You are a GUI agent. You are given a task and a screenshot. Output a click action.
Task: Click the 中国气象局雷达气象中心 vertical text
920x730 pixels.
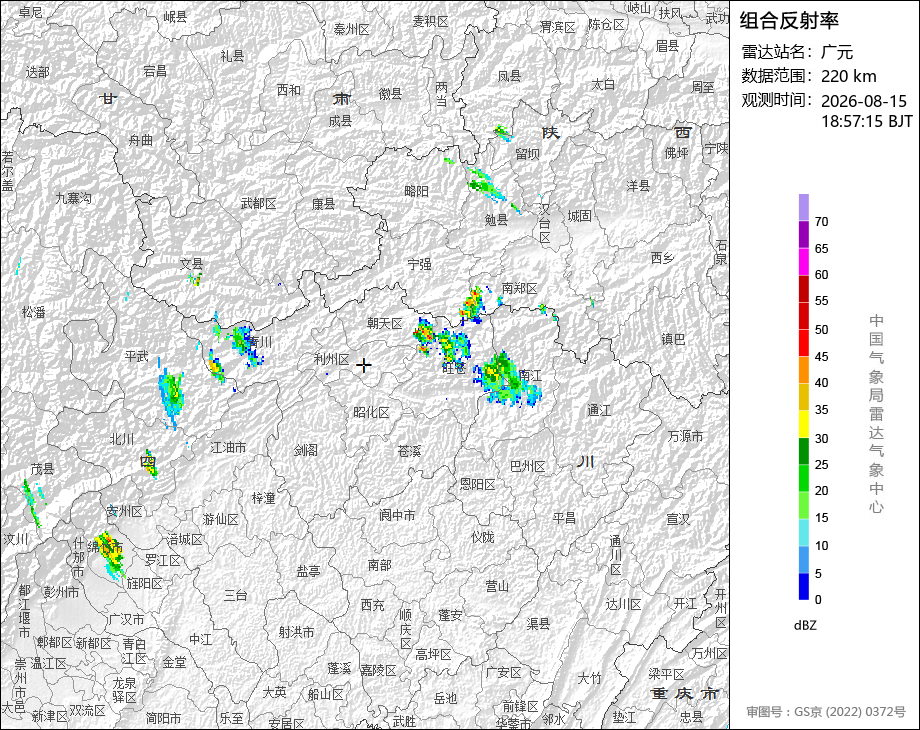tap(876, 414)
